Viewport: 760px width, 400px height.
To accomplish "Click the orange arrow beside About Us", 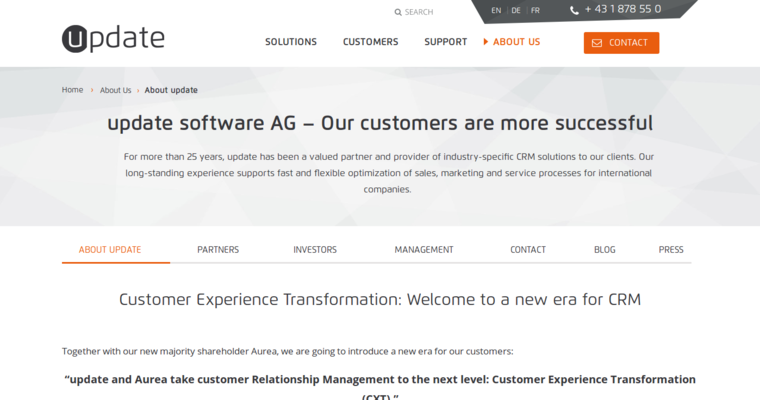I will 486,42.
